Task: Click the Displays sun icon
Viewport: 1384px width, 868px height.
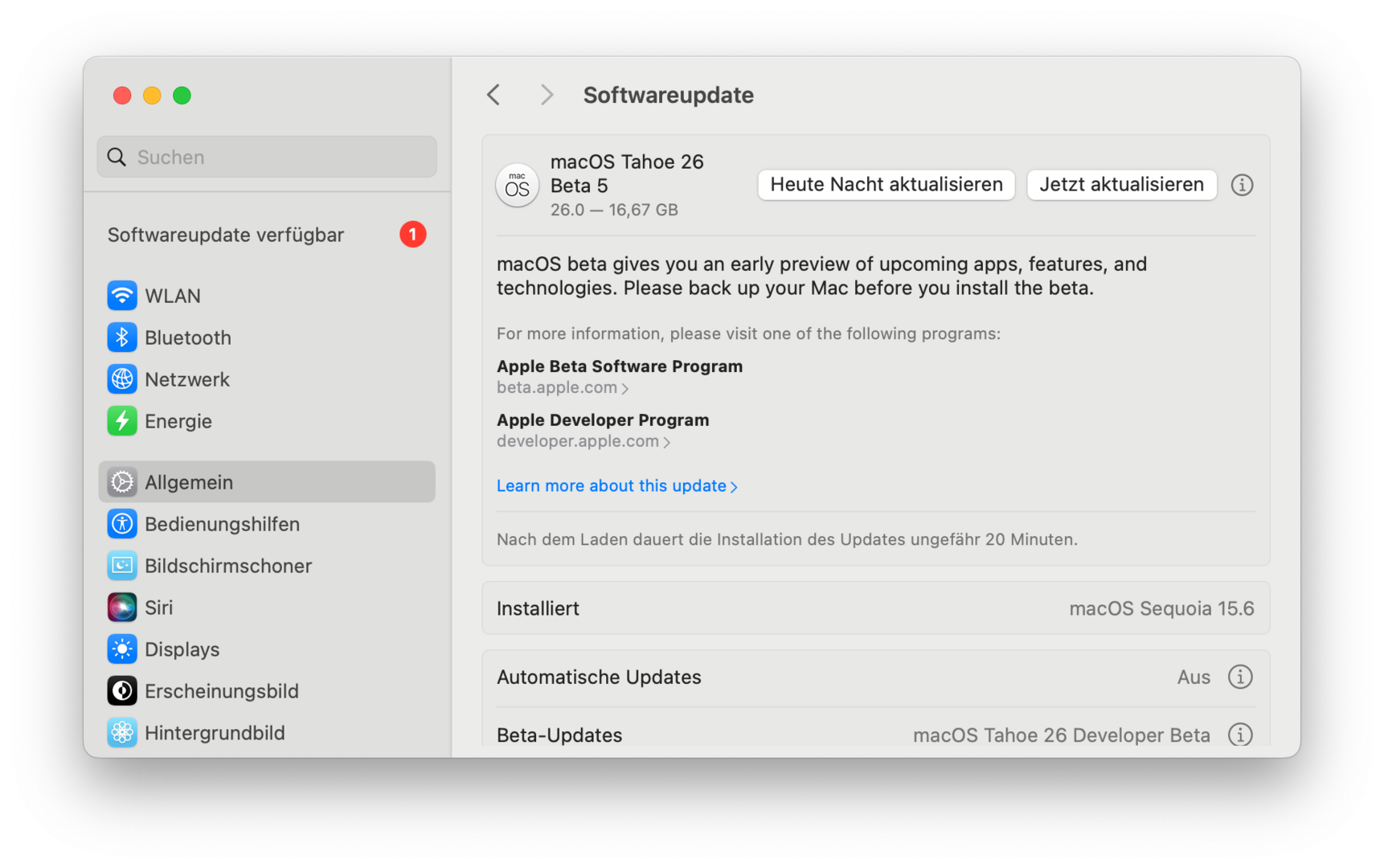Action: tap(122, 649)
